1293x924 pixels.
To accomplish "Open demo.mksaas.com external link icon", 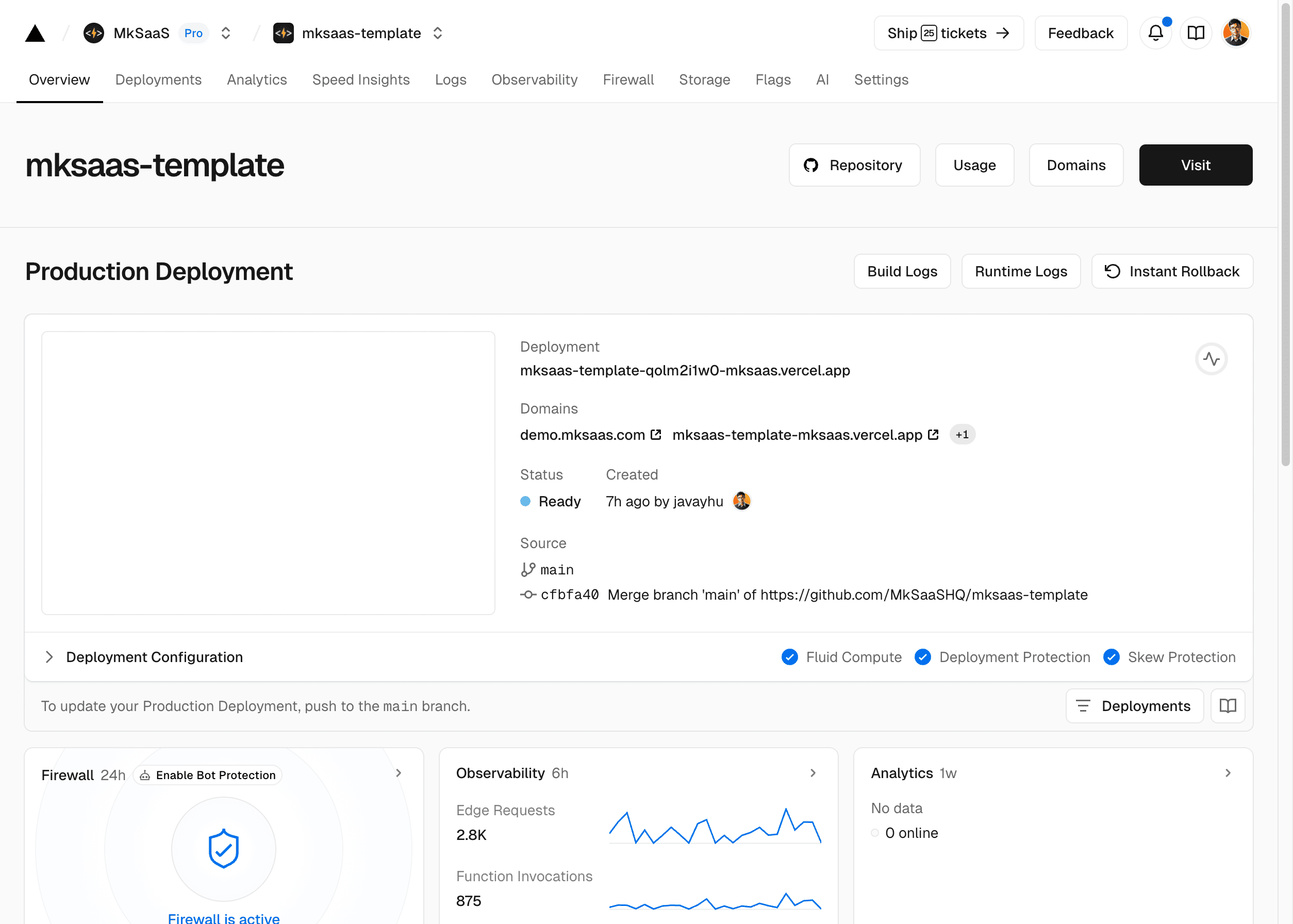I will (656, 435).
